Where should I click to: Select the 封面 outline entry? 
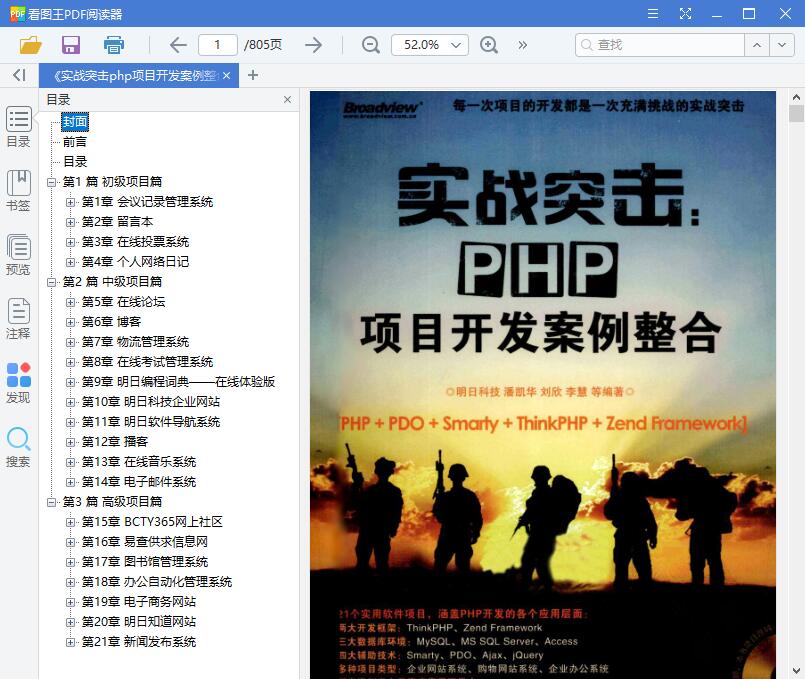75,122
